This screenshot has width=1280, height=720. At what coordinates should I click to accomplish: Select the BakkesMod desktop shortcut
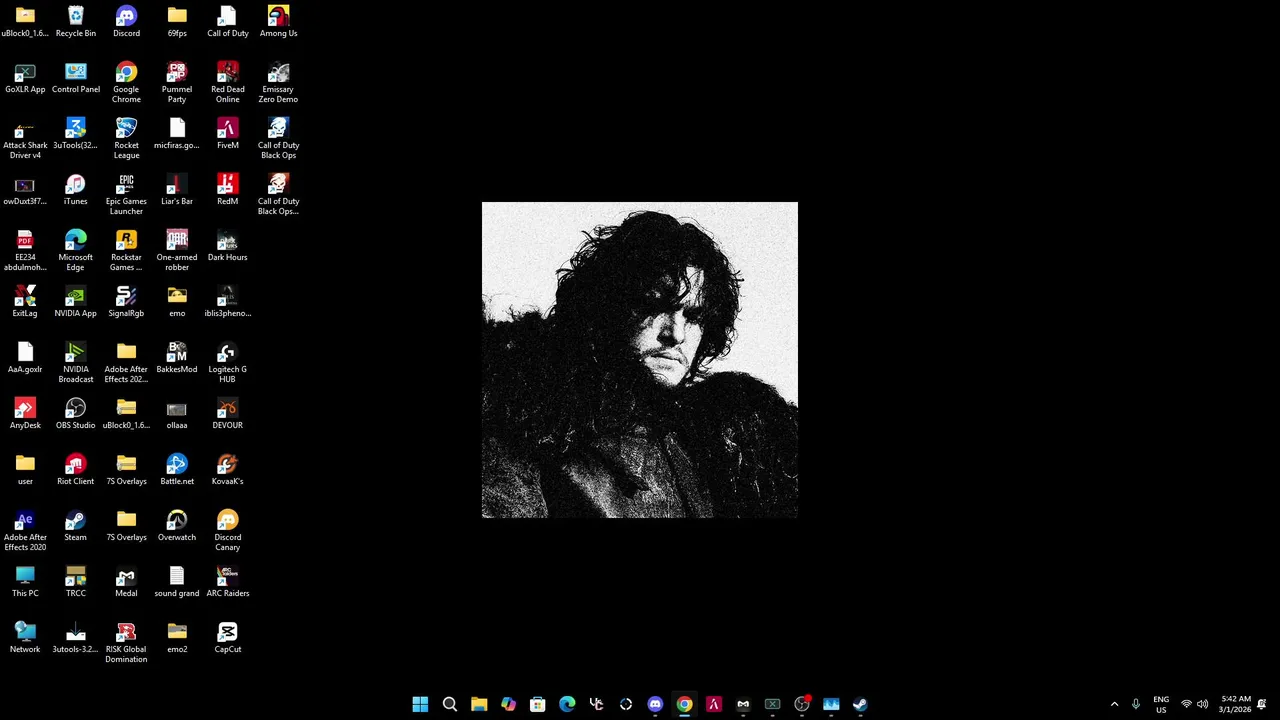click(x=177, y=358)
